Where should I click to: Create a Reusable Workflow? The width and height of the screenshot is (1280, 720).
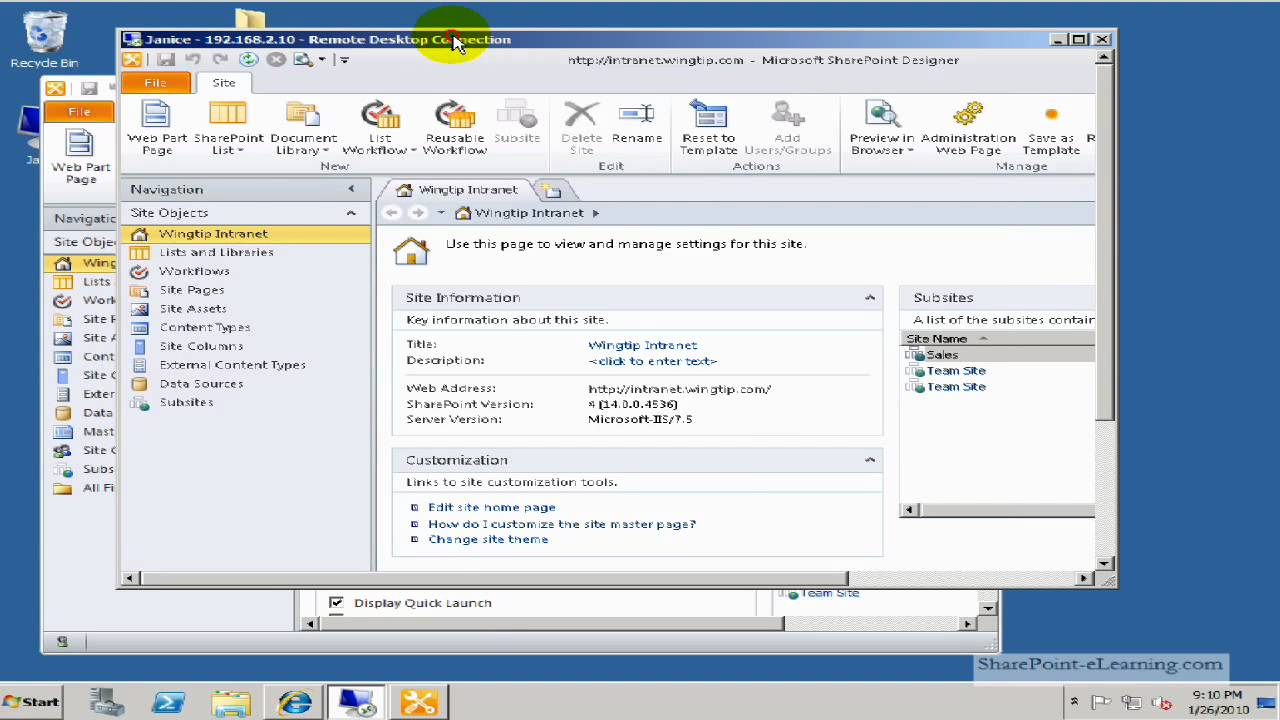point(455,128)
